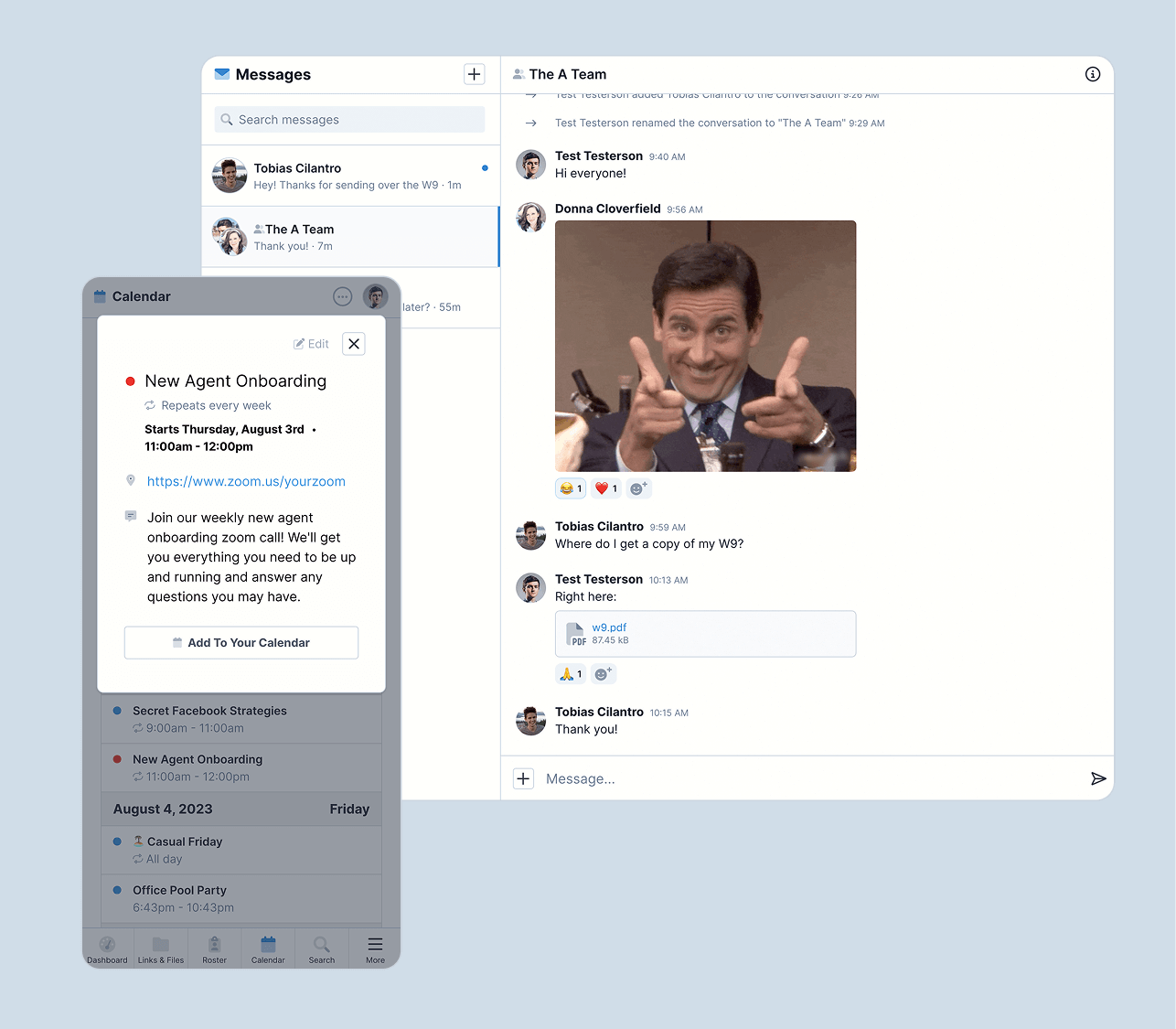Toggle the laughing emoji reaction
Screen dimensions: 1176x1029
571,488
